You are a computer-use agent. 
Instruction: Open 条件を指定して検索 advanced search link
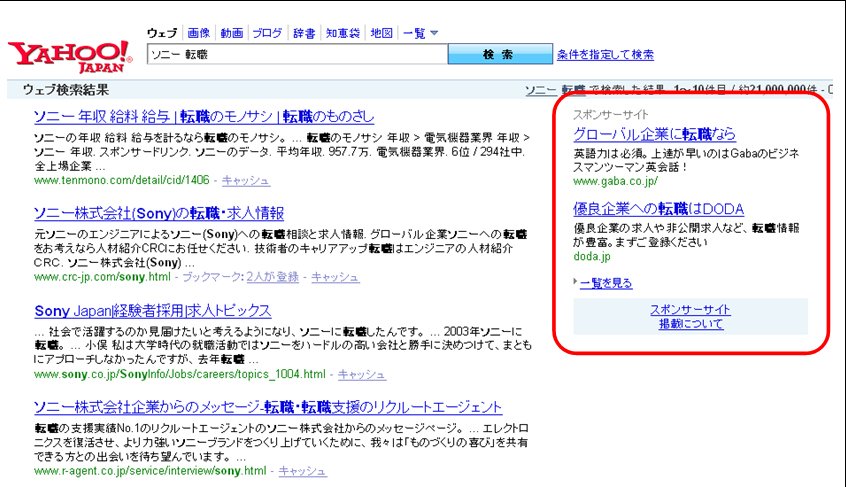605,54
